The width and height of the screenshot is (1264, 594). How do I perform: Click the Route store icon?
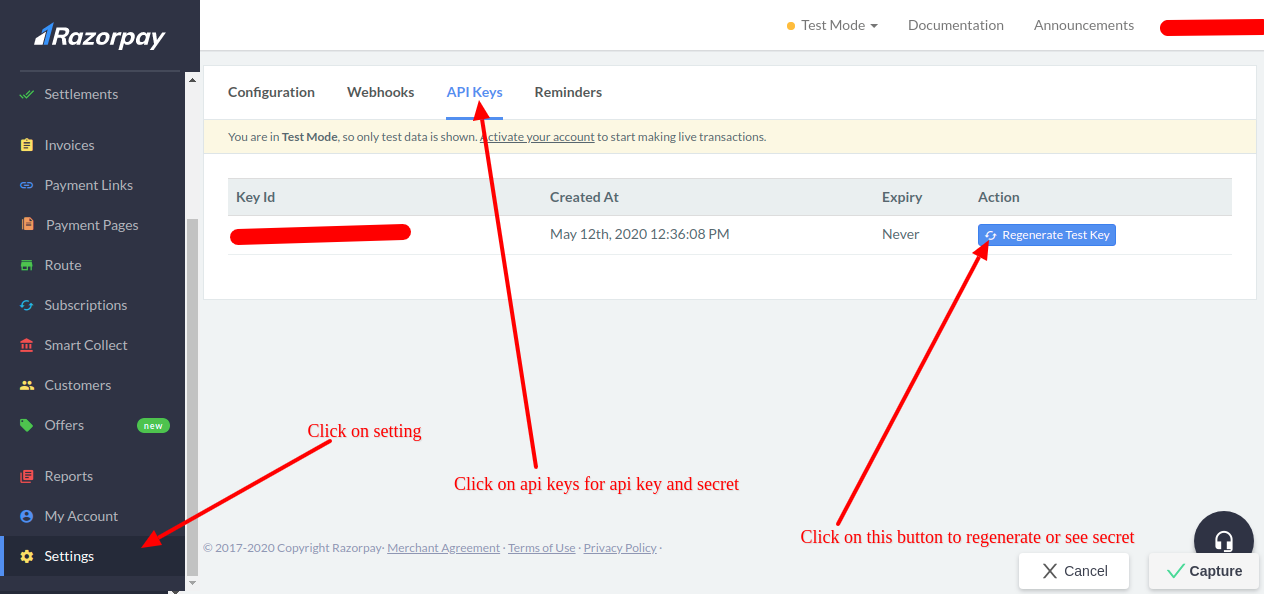click(x=27, y=265)
